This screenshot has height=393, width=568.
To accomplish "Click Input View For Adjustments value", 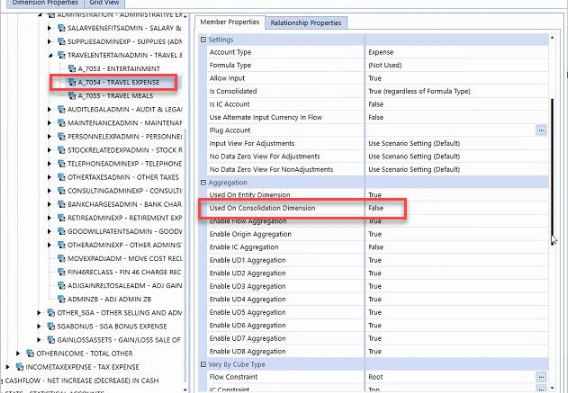I will (414, 143).
